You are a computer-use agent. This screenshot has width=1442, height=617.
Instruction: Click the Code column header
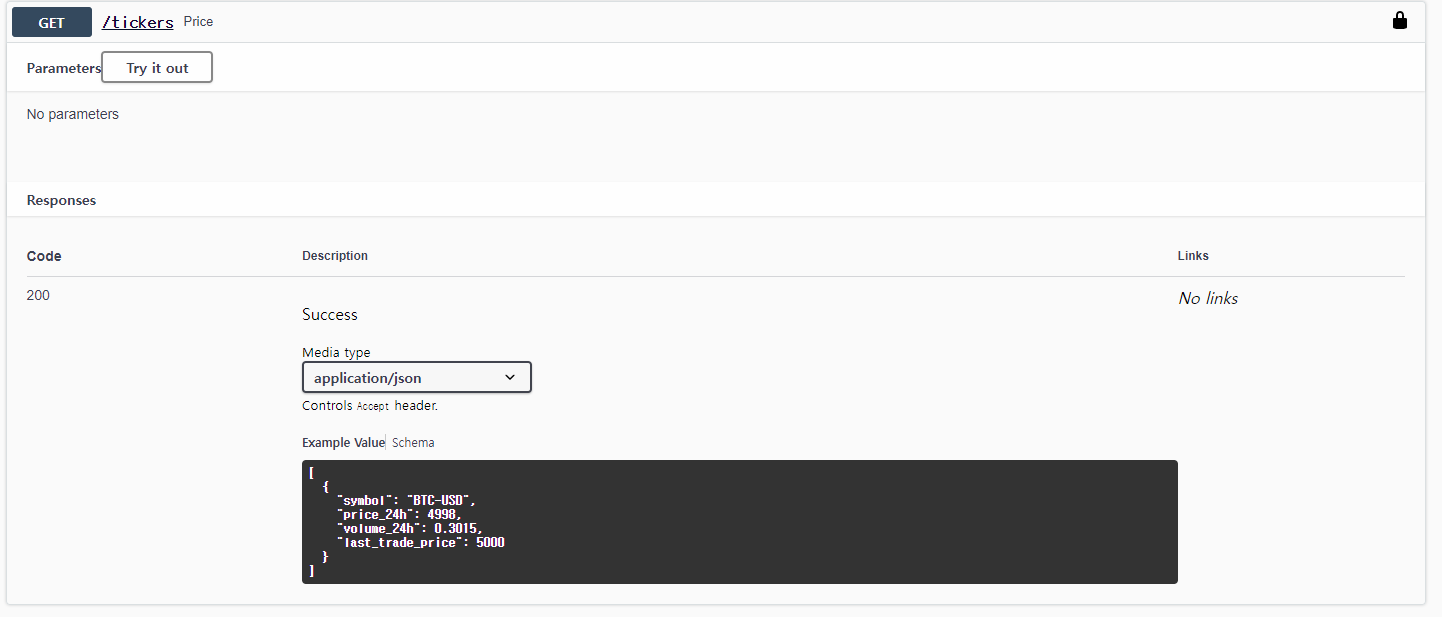44,256
